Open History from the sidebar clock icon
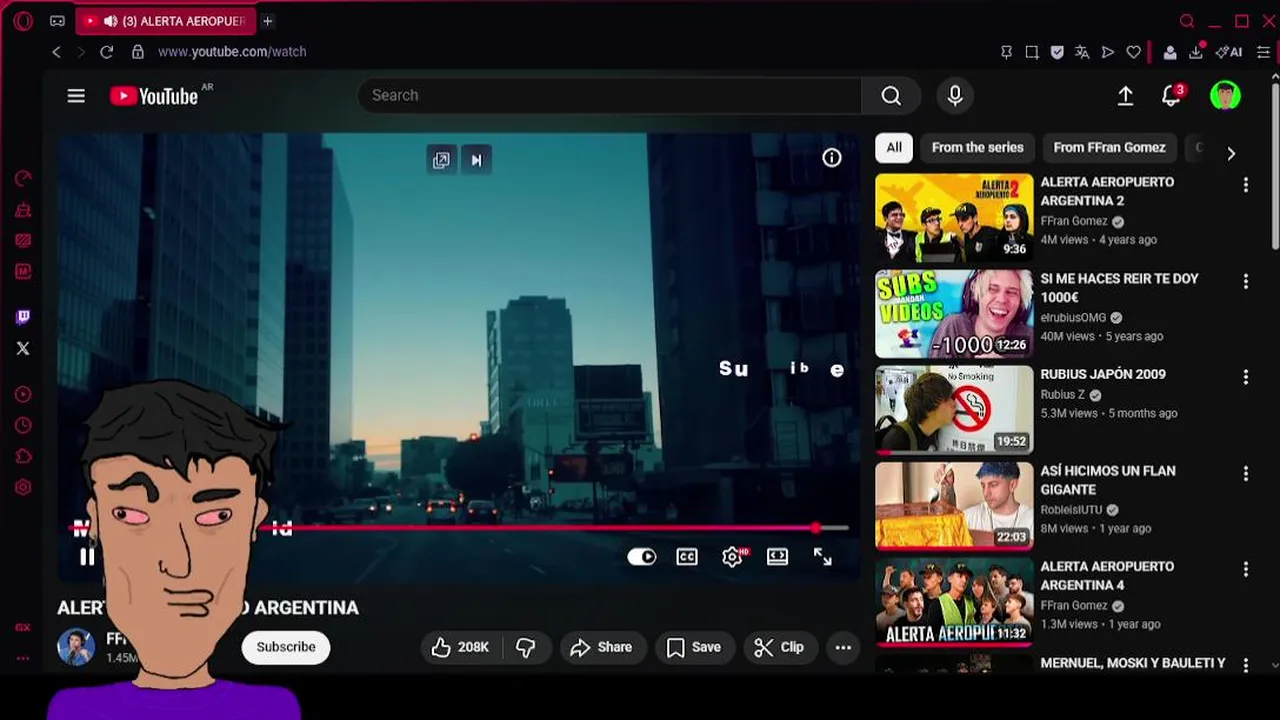The image size is (1280, 720). (23, 425)
